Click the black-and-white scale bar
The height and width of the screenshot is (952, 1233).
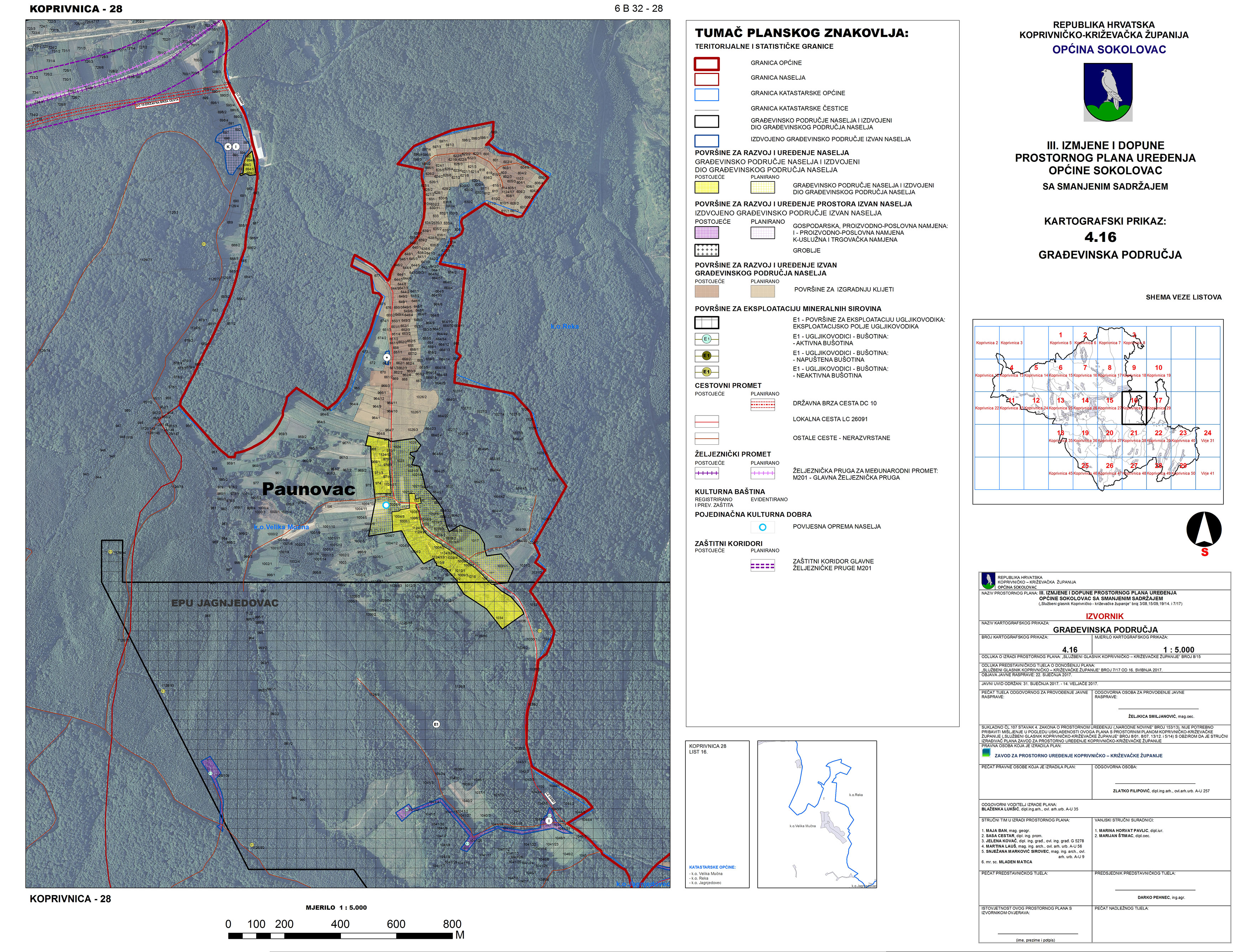point(341,936)
